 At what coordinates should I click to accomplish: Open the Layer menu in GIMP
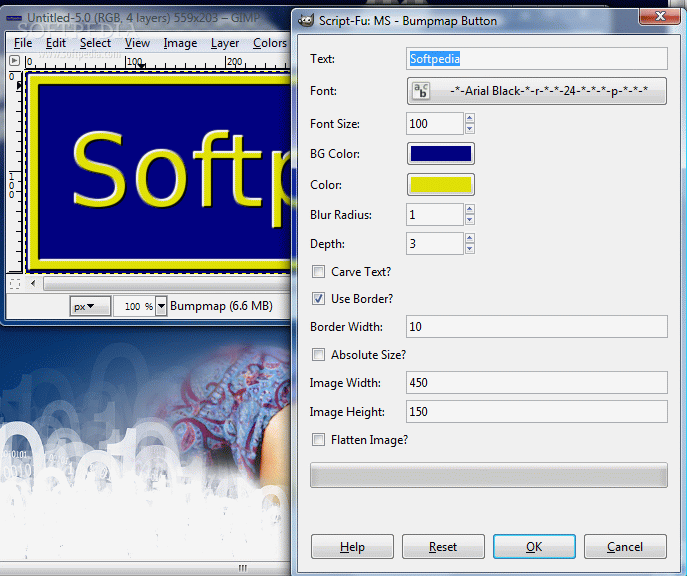click(225, 43)
